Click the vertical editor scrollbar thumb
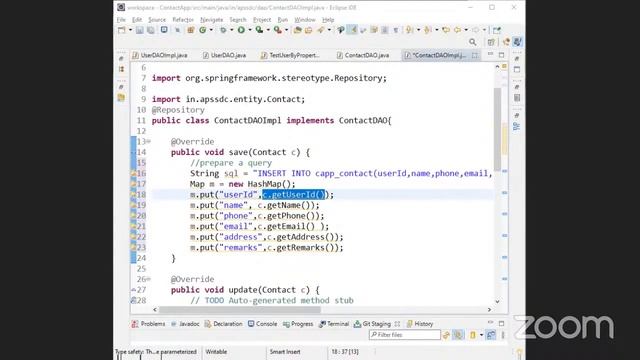Screen dimensions: 640x360 497,129
